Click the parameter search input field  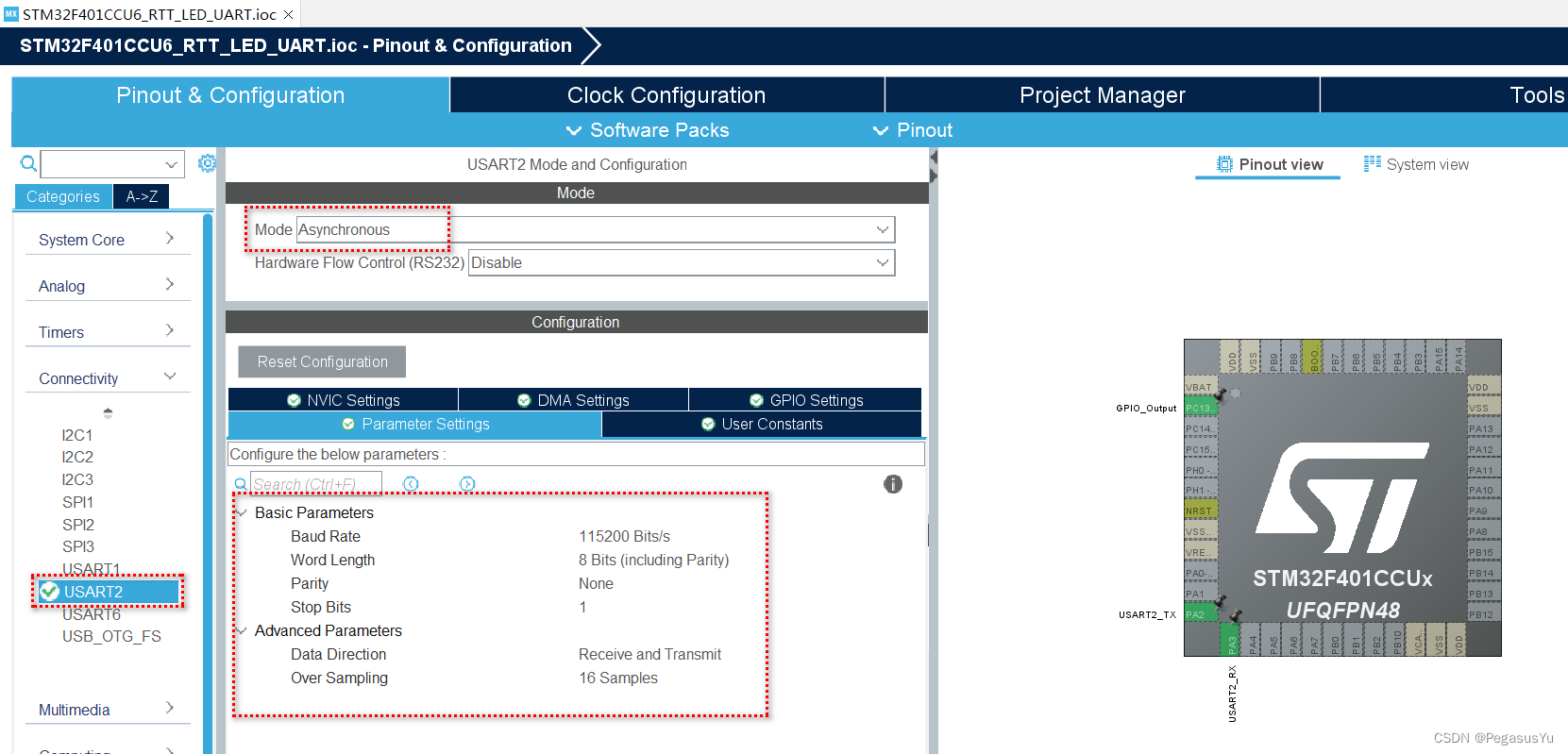(316, 484)
